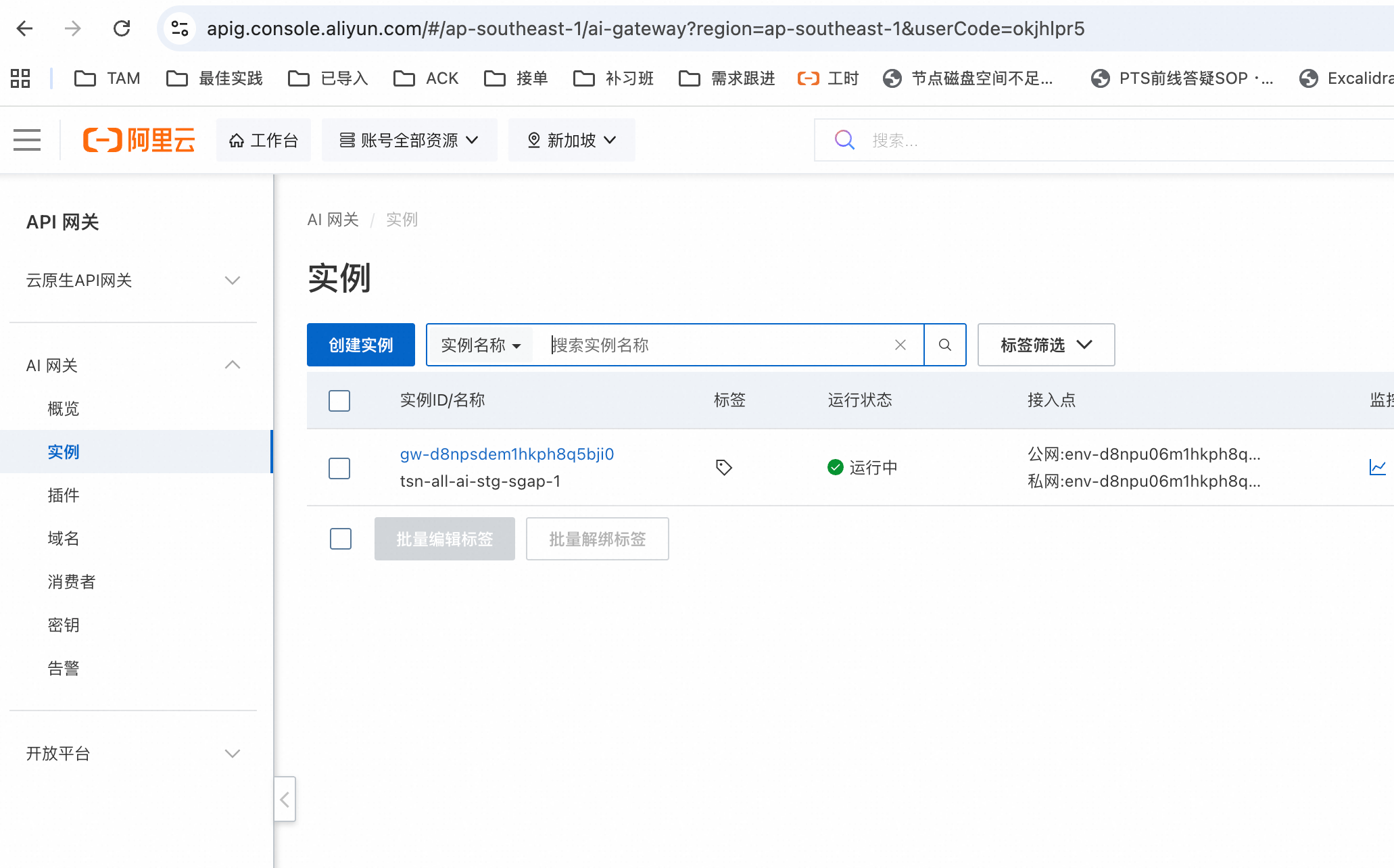Reload the page with refresh icon

[x=122, y=28]
